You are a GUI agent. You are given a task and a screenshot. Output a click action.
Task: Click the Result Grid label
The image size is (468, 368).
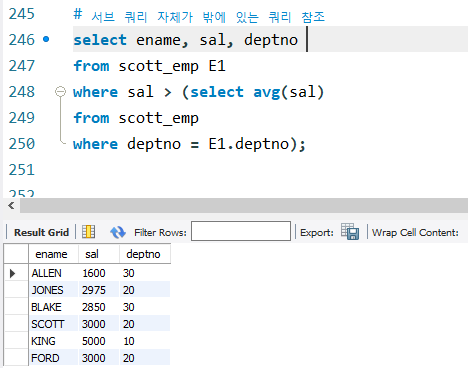tap(41, 232)
